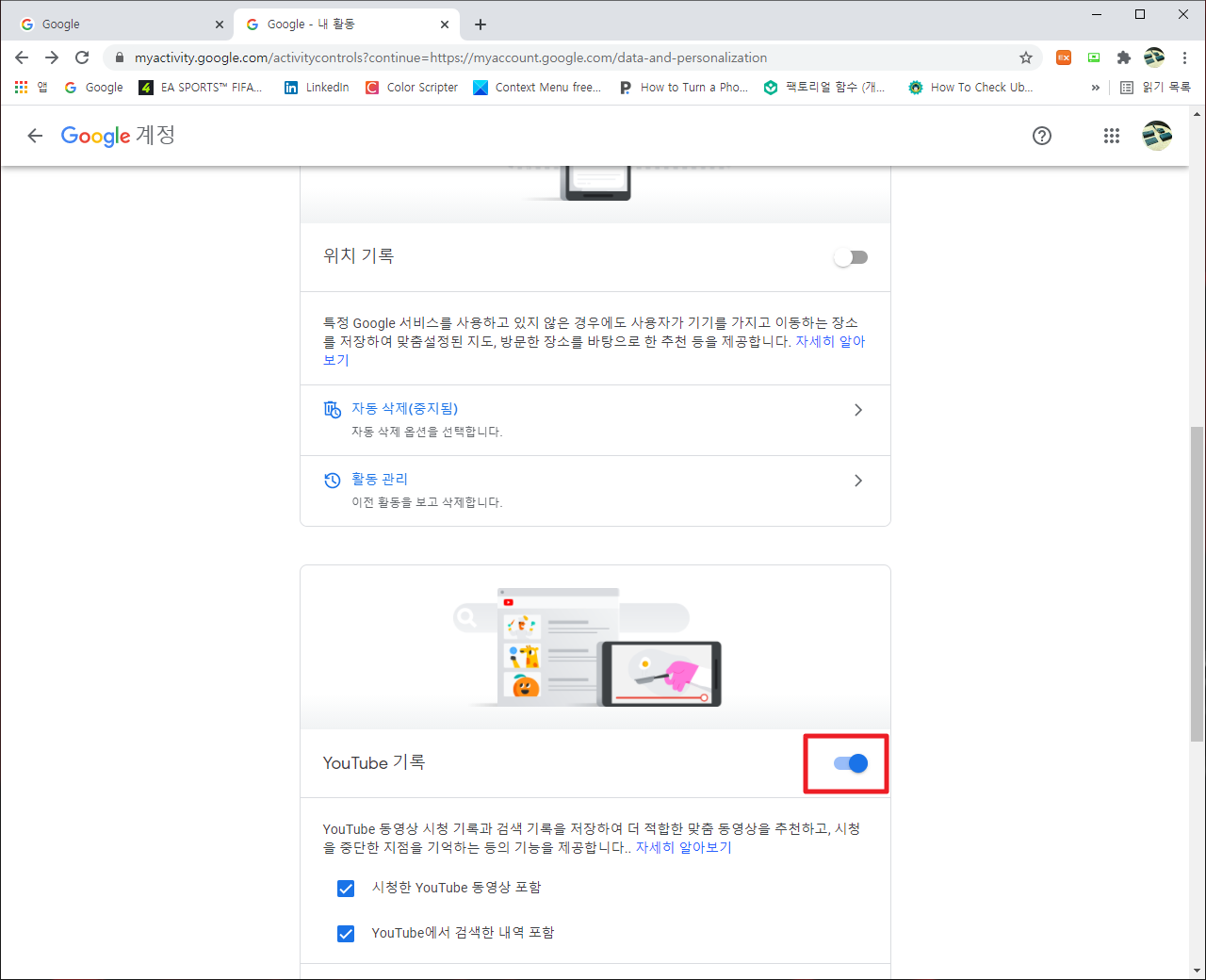This screenshot has height=980, width=1206.
Task: Open the apps shortcut in bookmarks bar
Action: [x=30, y=87]
